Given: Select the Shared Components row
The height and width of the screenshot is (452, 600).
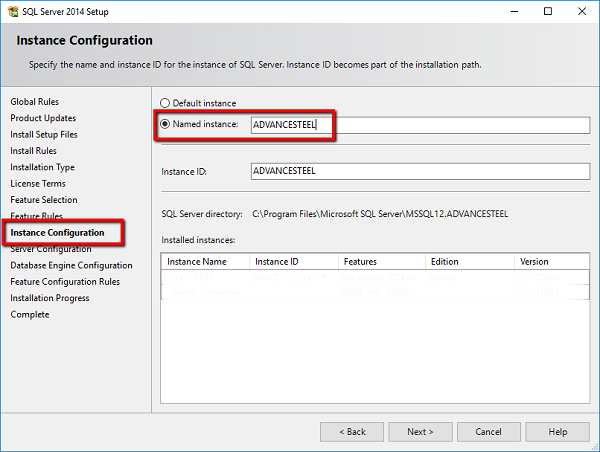Looking at the screenshot, I should coord(375,292).
